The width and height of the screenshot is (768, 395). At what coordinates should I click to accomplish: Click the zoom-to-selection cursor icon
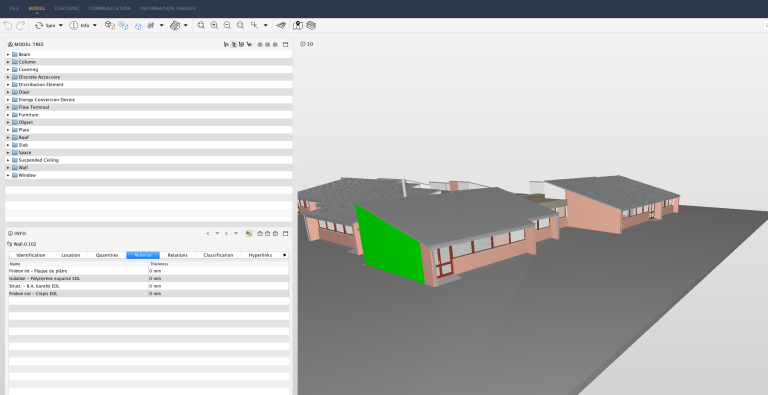click(x=254, y=25)
